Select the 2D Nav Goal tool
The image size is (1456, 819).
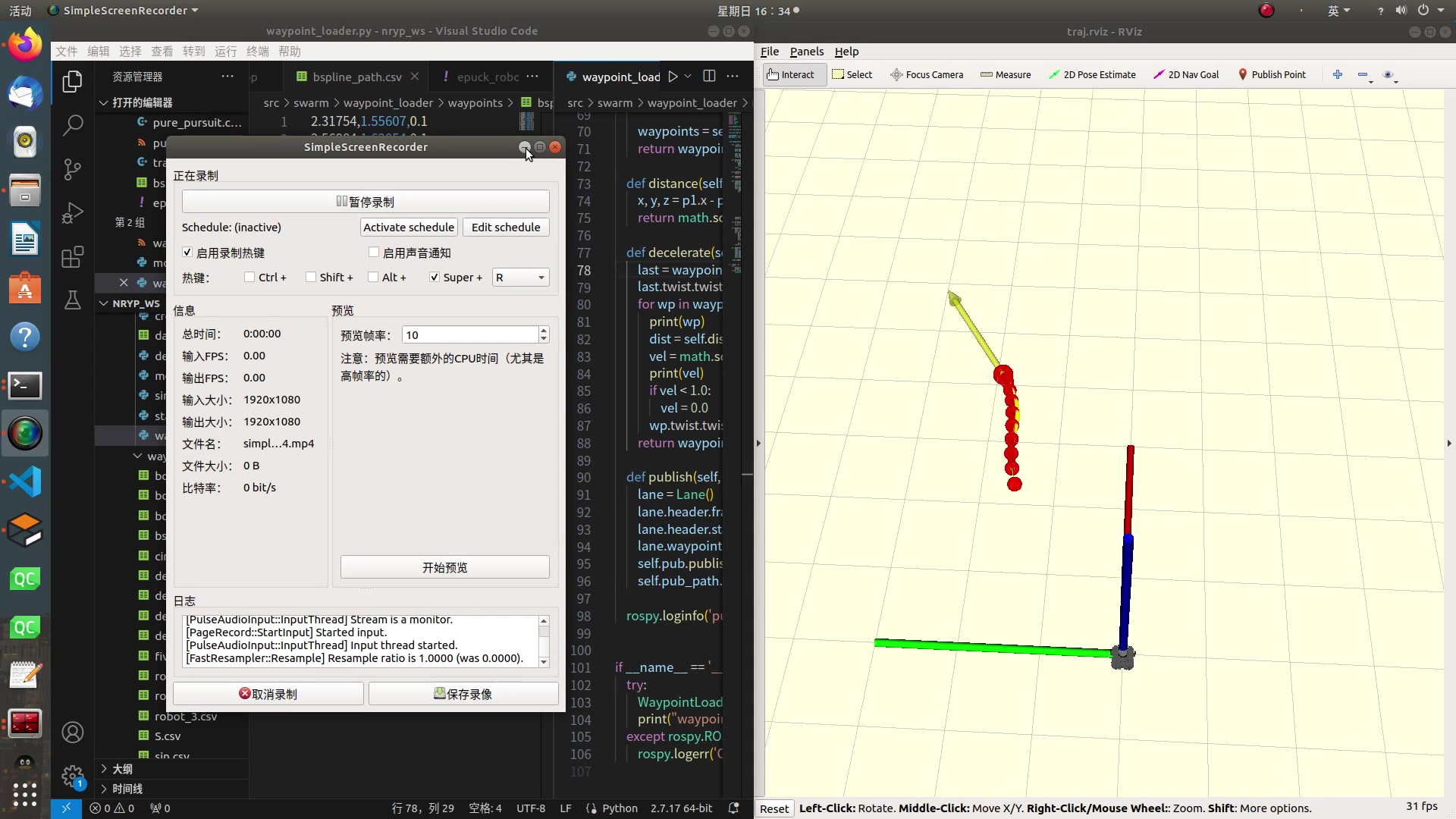[1185, 74]
